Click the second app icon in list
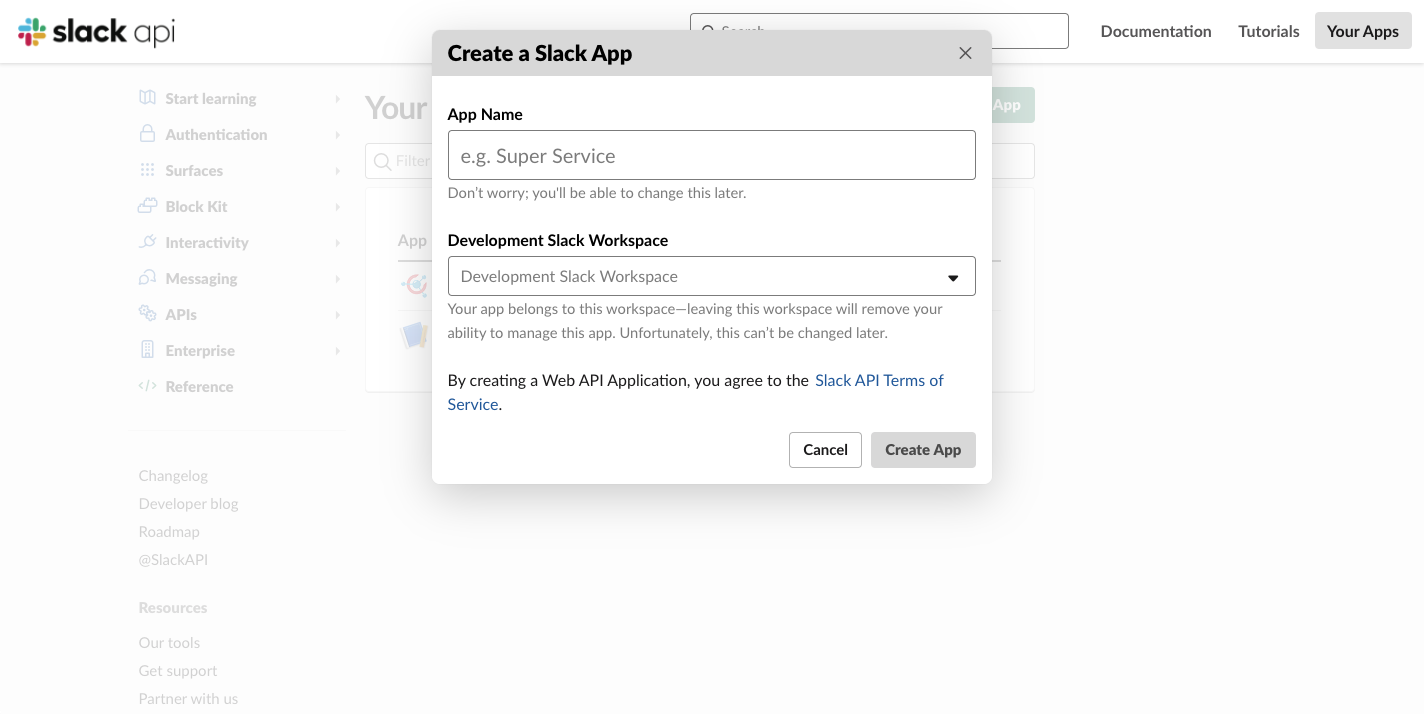The image size is (1424, 714). click(415, 335)
